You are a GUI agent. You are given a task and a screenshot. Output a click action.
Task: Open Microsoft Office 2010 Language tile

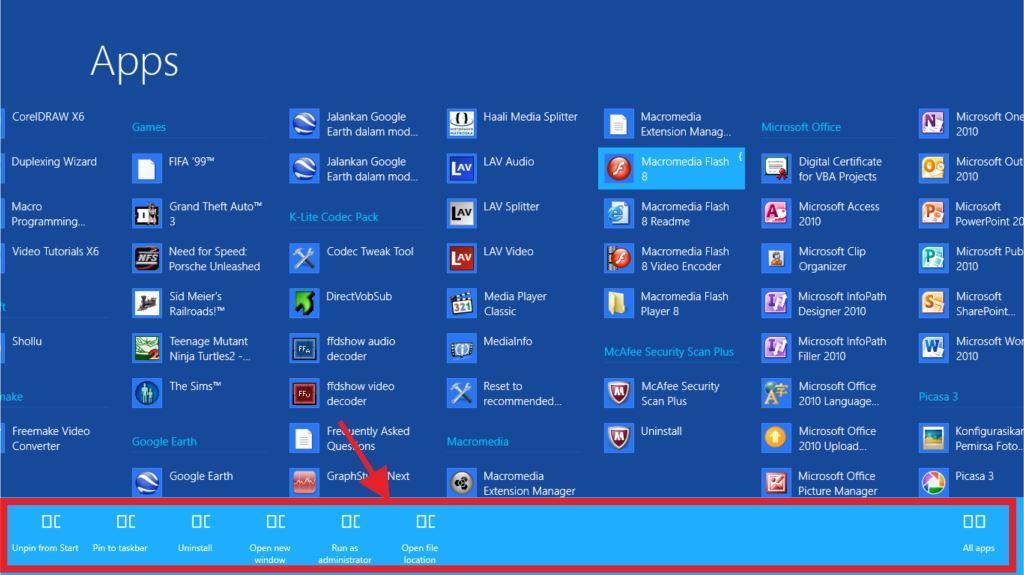tap(821, 393)
